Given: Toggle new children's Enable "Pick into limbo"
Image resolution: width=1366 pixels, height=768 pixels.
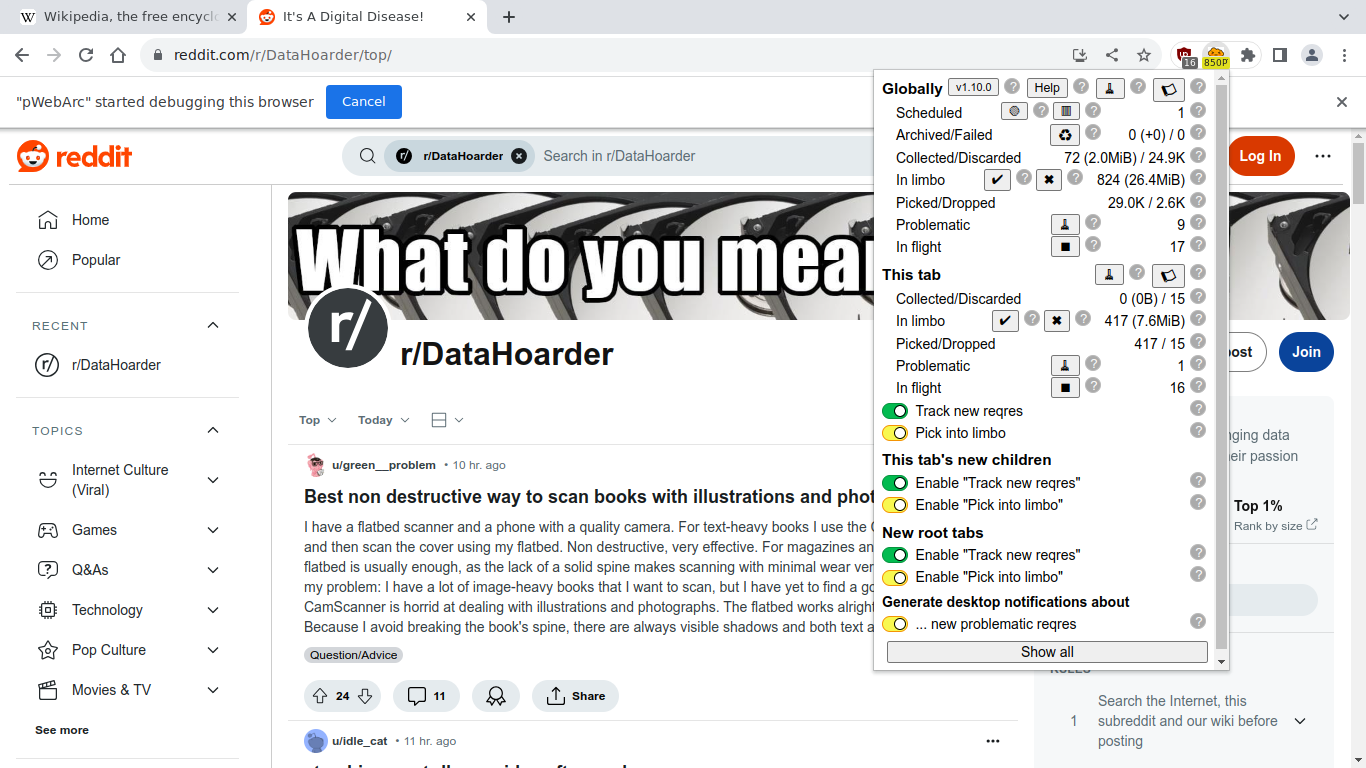Looking at the screenshot, I should [x=894, y=505].
